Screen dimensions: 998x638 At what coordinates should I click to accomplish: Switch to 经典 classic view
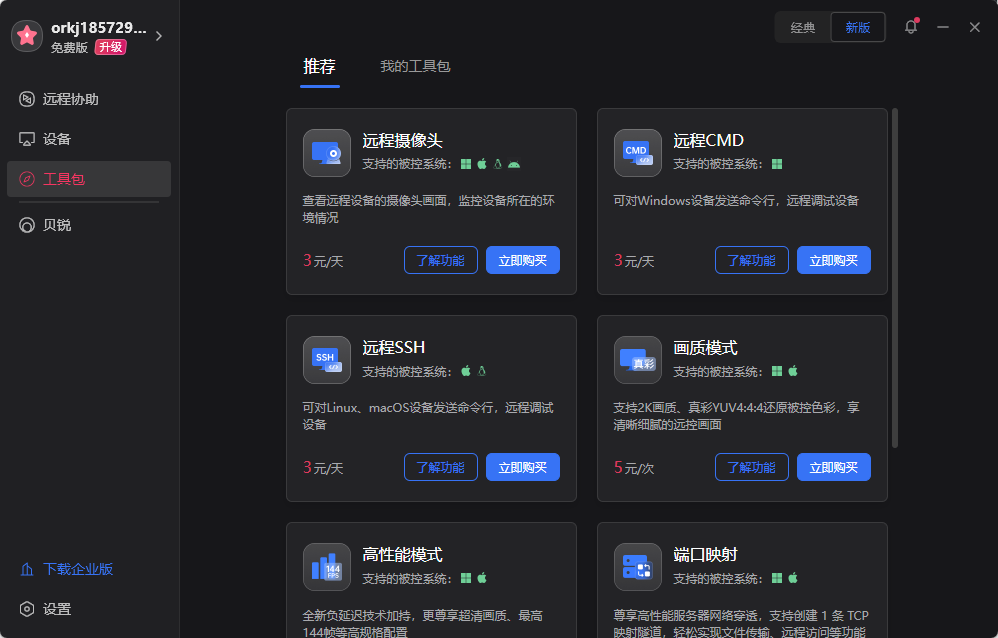click(x=802, y=27)
